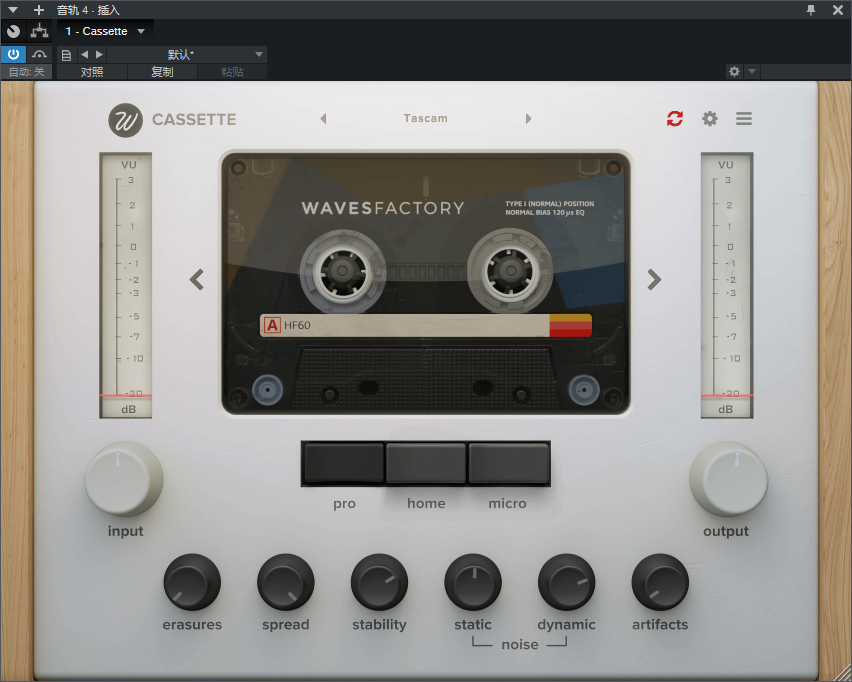This screenshot has width=852, height=682.
Task: Click the input gain knob
Action: 124,479
